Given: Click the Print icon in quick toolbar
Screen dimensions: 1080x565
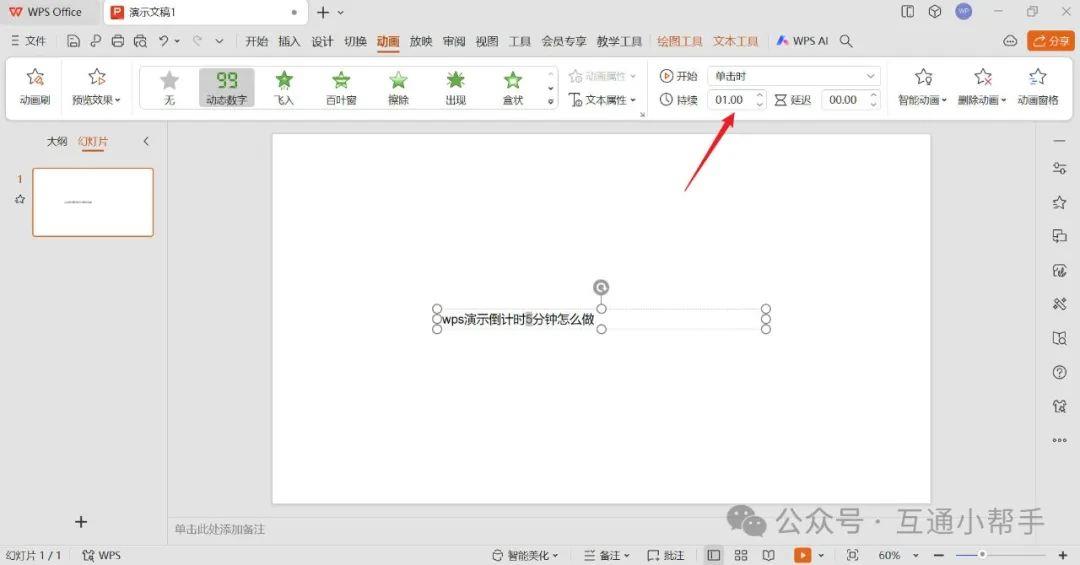Looking at the screenshot, I should point(118,41).
